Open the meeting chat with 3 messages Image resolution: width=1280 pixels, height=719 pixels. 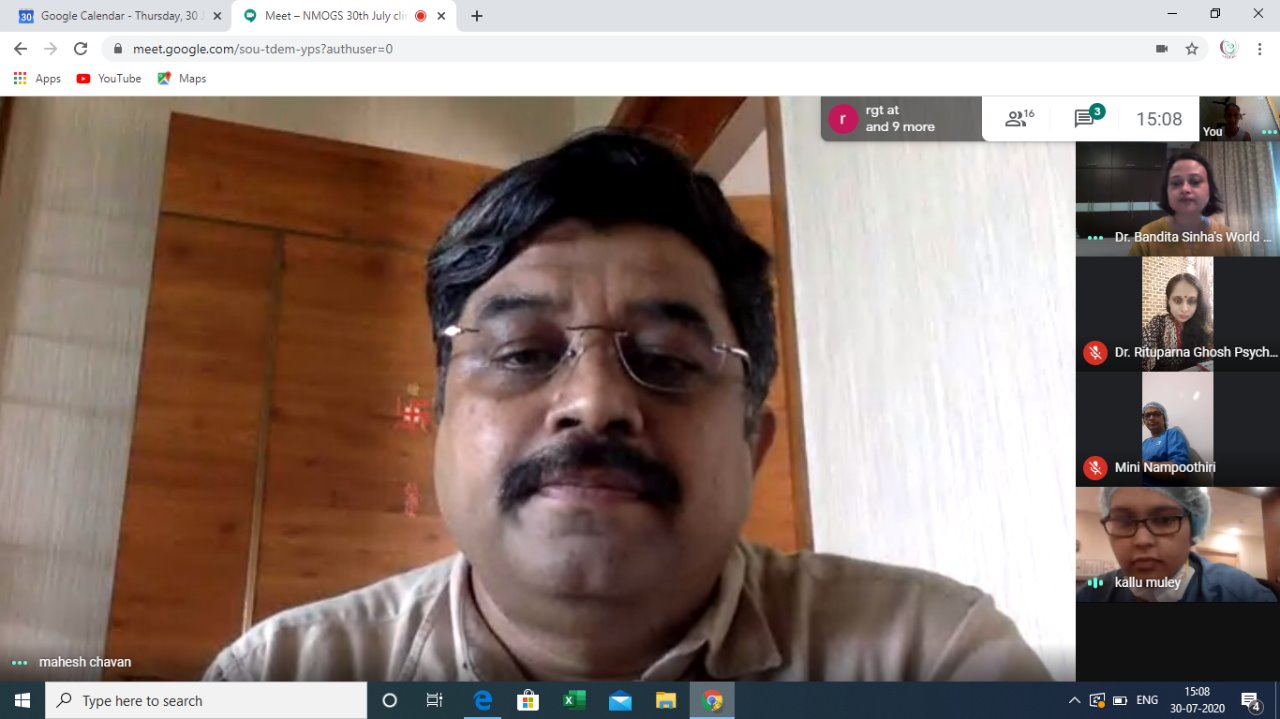tap(1087, 118)
